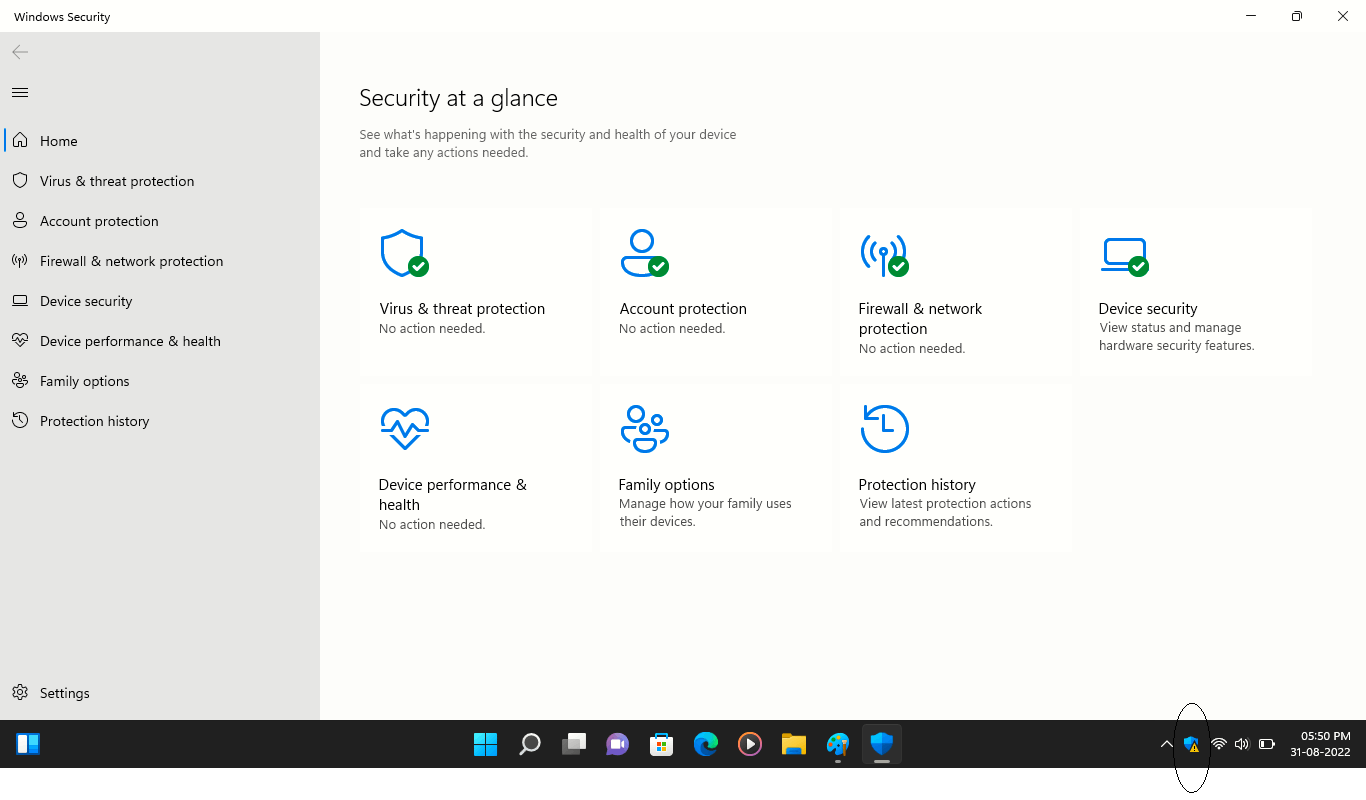This screenshot has width=1366, height=800.
Task: Open Settings at the bottom of sidebar
Action: tap(160, 693)
